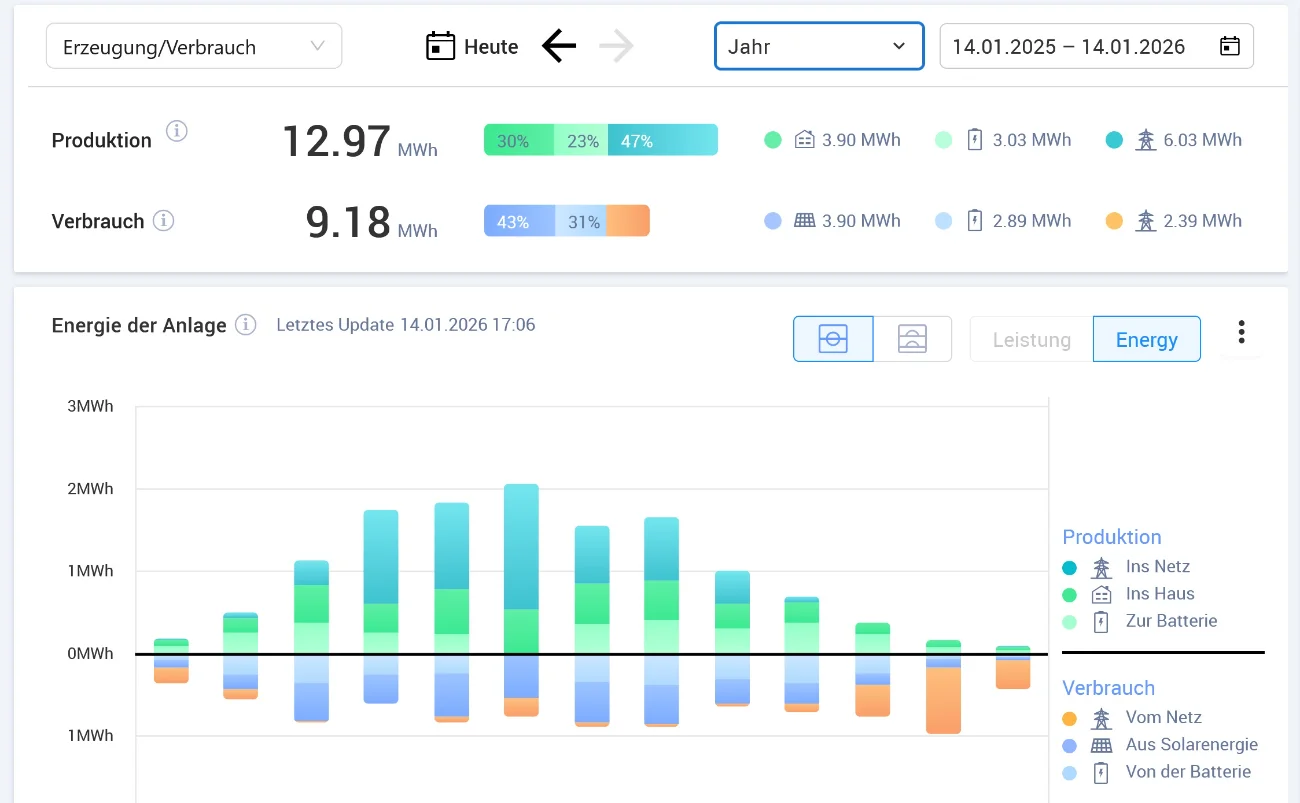Click the Heute calendar icon

coord(440,46)
